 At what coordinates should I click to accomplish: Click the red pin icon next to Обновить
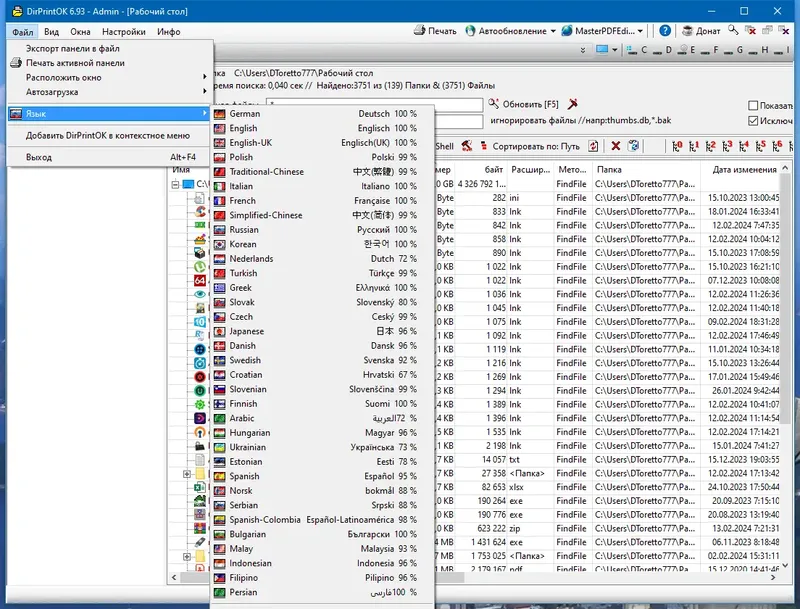tap(572, 104)
